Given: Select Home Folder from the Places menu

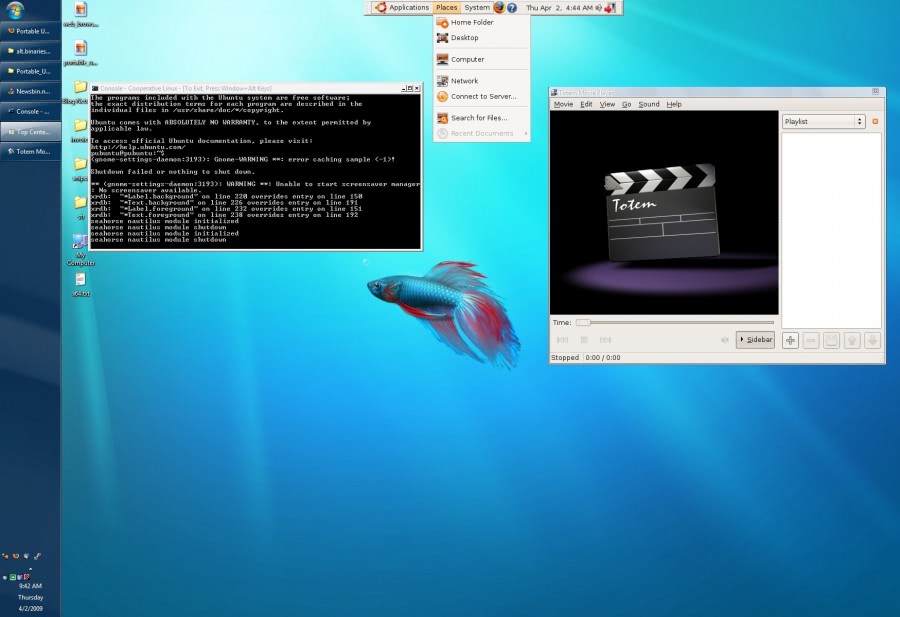Looking at the screenshot, I should (x=470, y=22).
